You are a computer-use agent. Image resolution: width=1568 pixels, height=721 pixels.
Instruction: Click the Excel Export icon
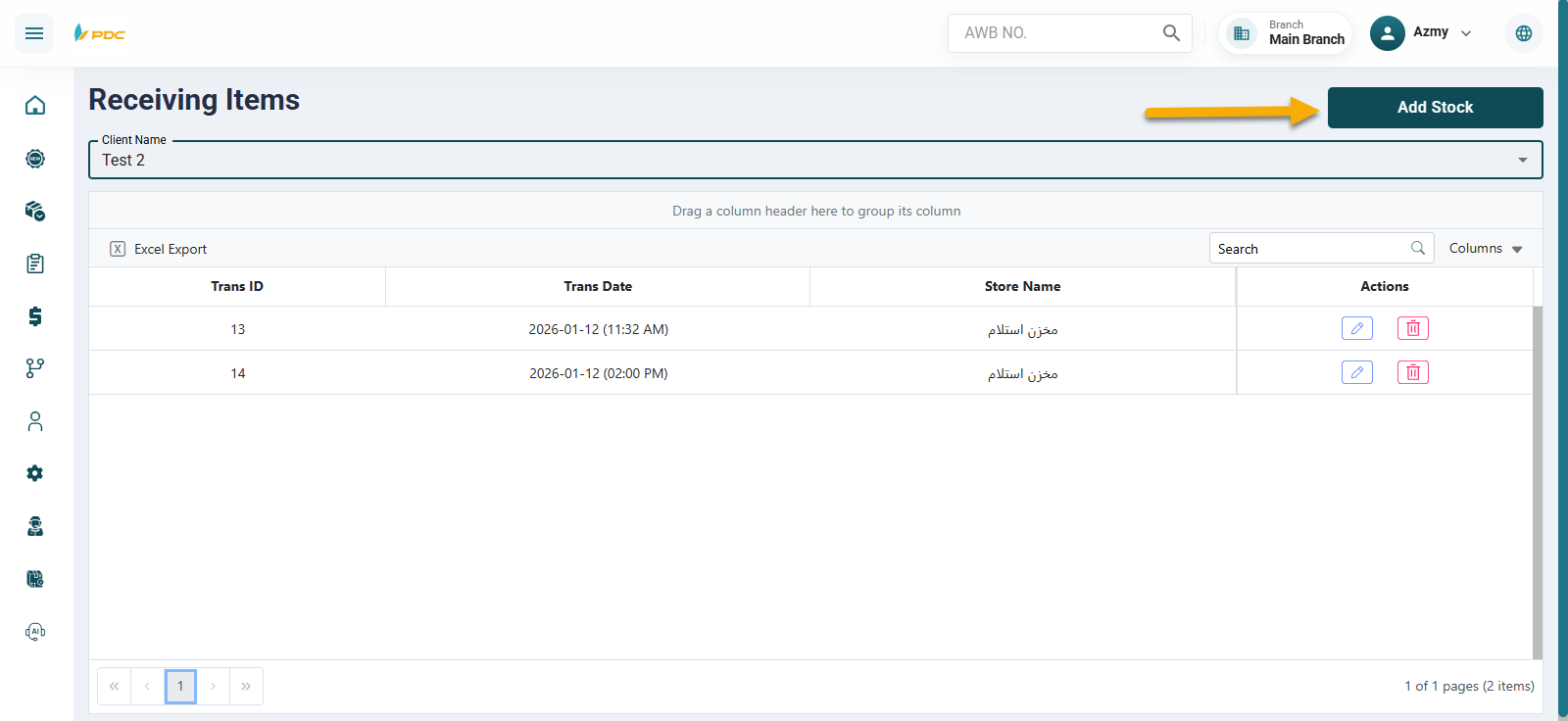pos(118,249)
